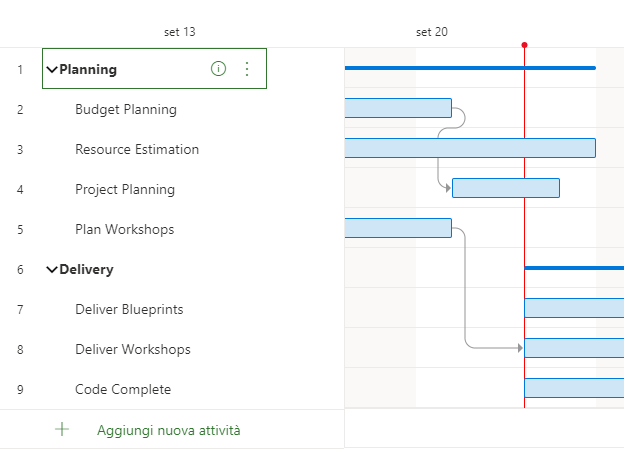Select the Plan Workshops task
This screenshot has height=457, width=624.
(x=124, y=229)
